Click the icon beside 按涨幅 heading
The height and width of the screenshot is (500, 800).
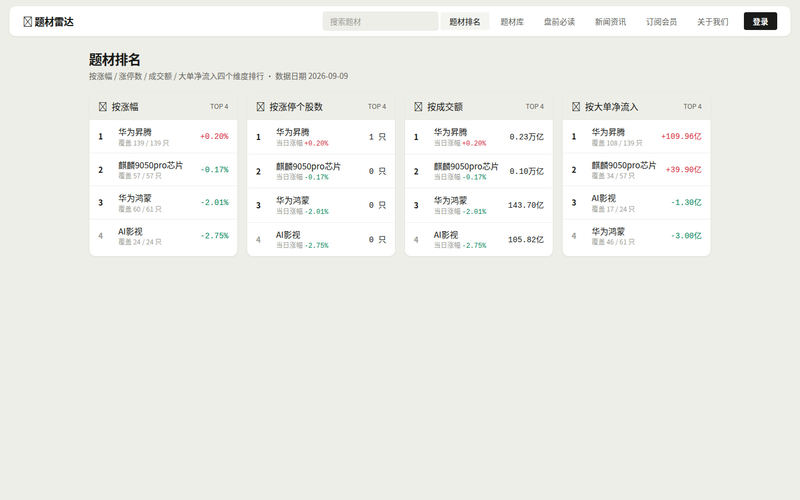[x=103, y=107]
